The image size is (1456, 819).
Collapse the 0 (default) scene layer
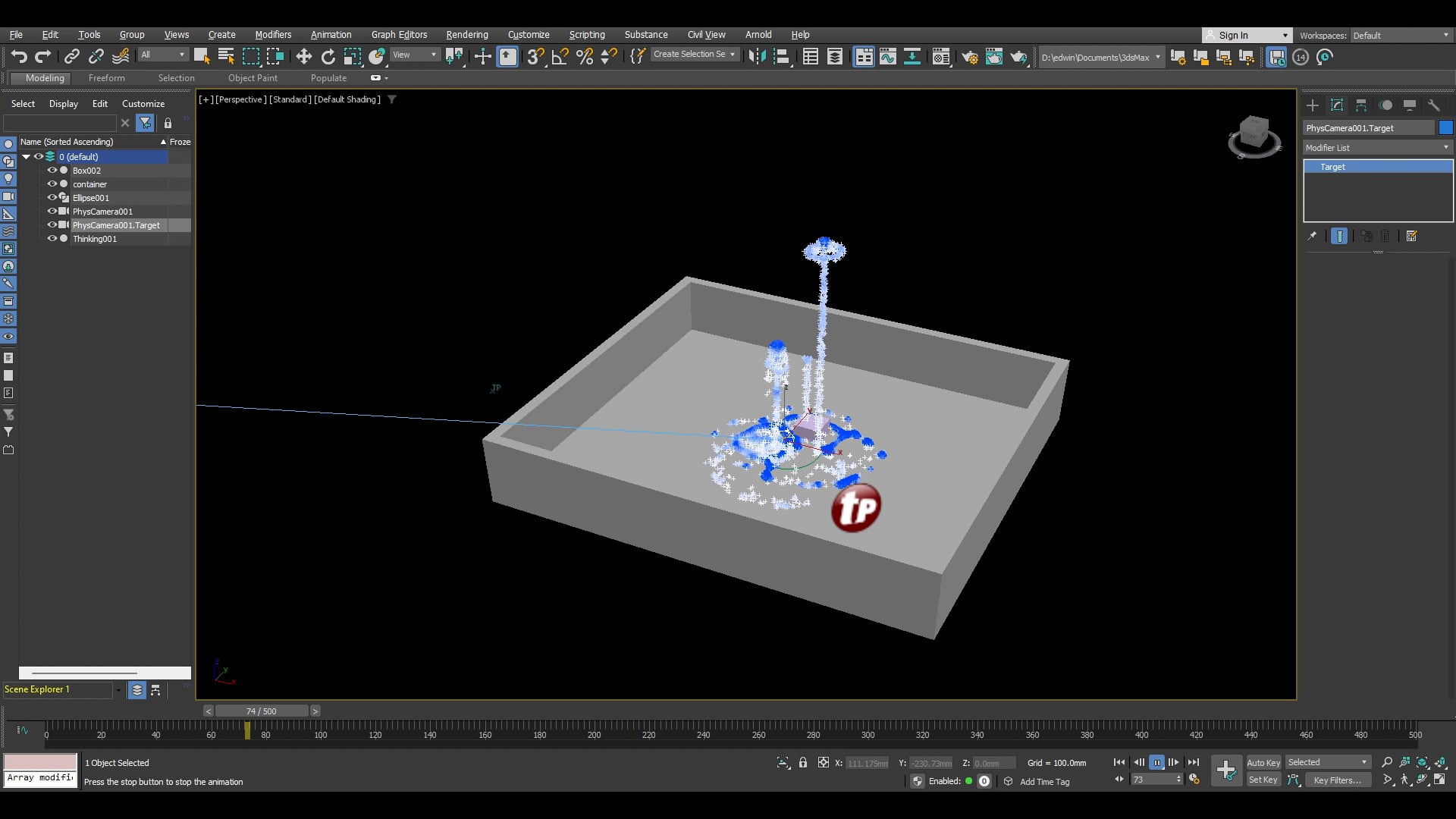26,156
